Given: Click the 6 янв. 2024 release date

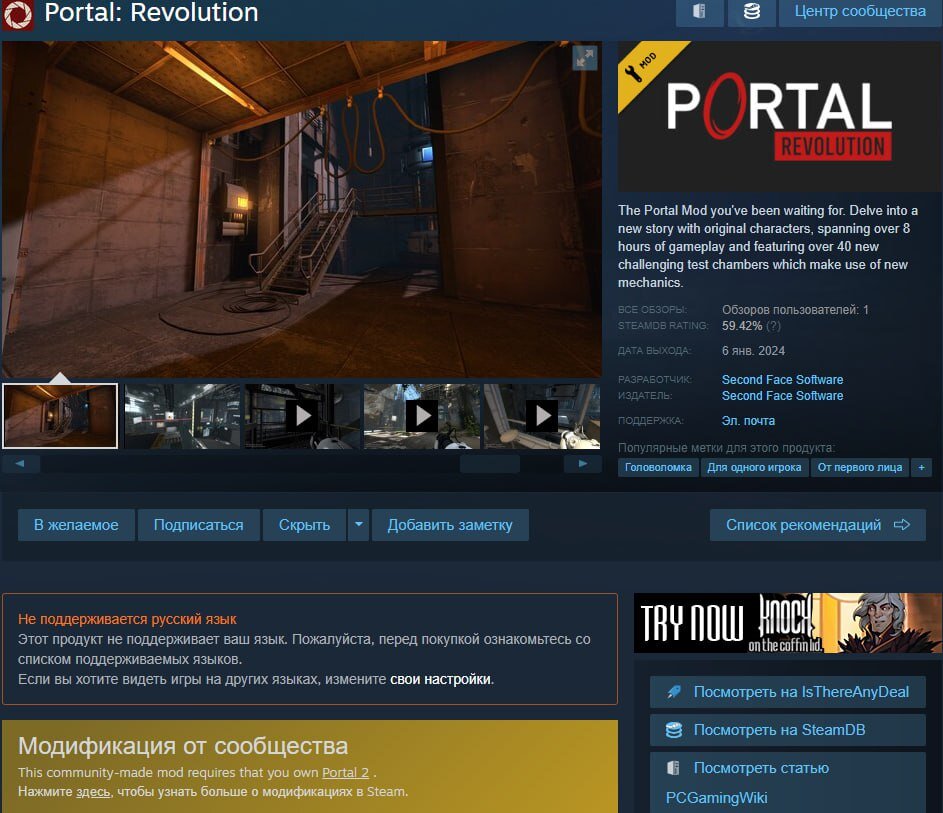Looking at the screenshot, I should pos(753,351).
